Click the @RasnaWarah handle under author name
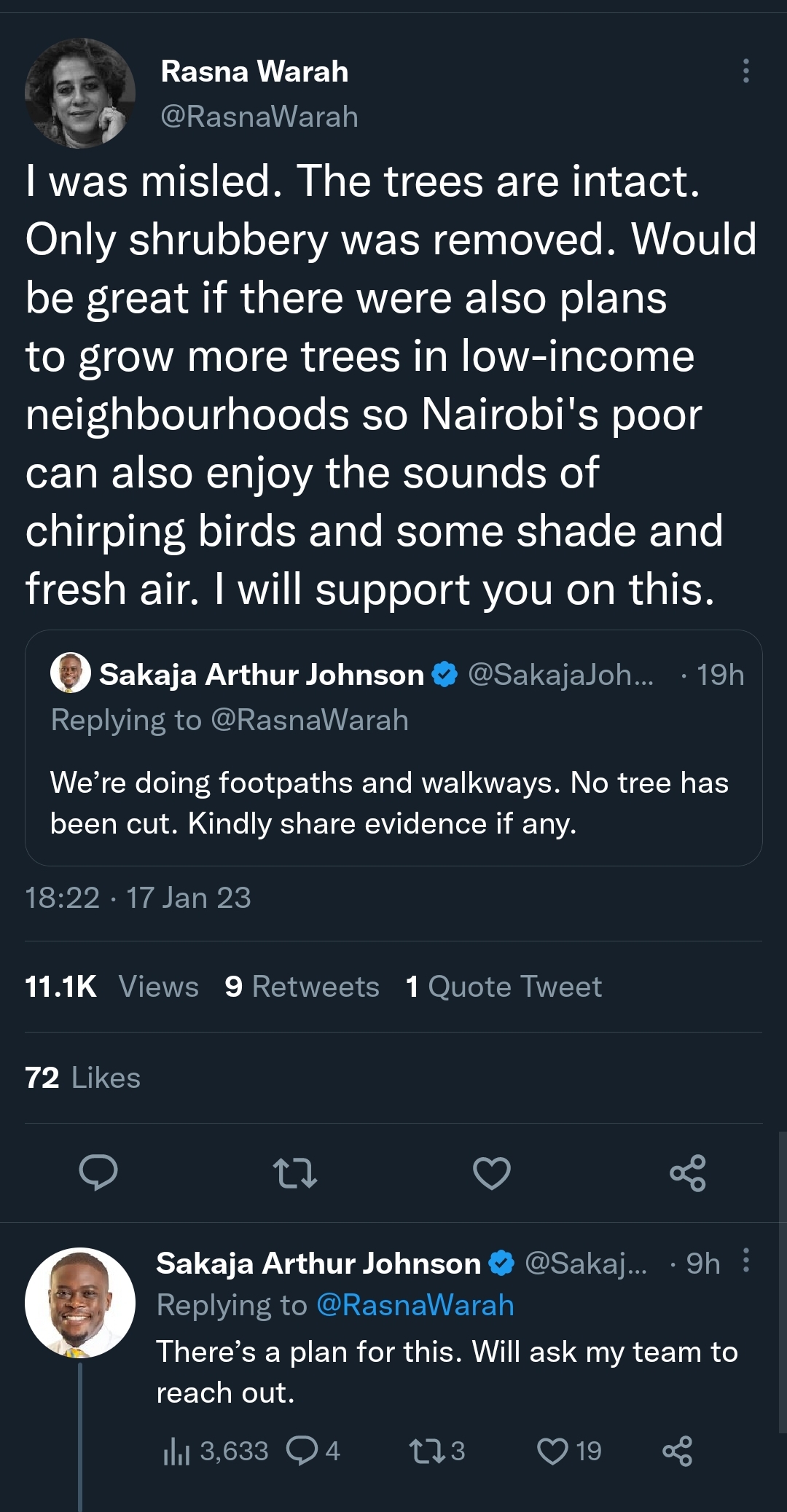The image size is (787, 1512). click(259, 117)
